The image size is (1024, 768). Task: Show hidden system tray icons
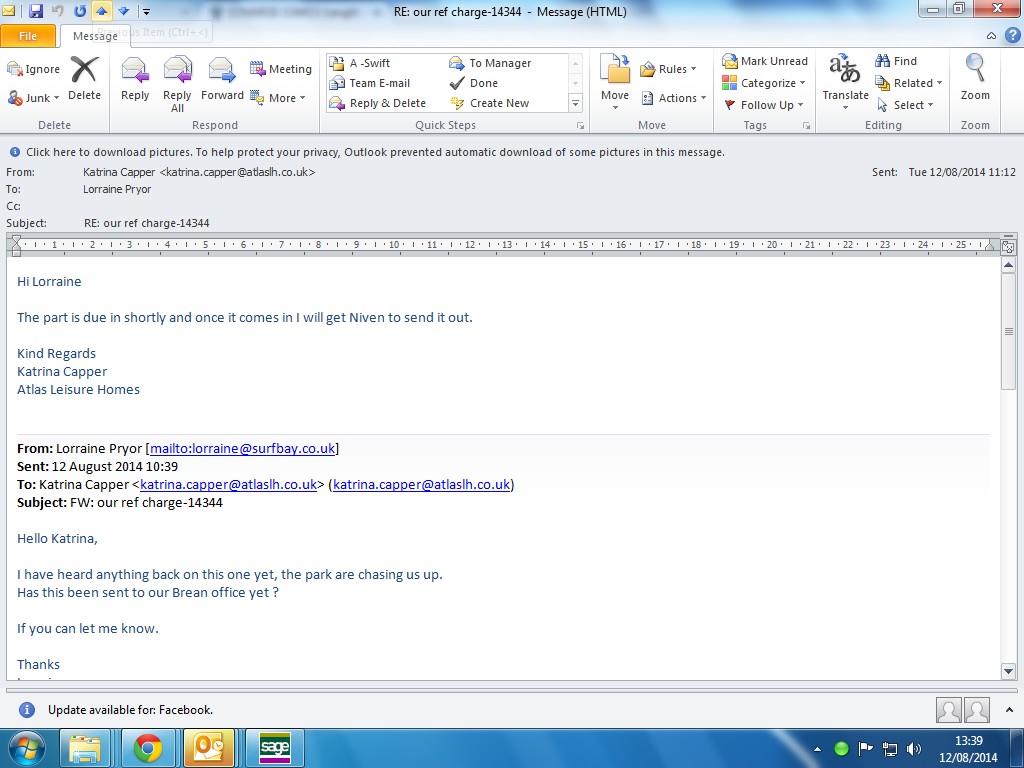pyautogui.click(x=818, y=750)
